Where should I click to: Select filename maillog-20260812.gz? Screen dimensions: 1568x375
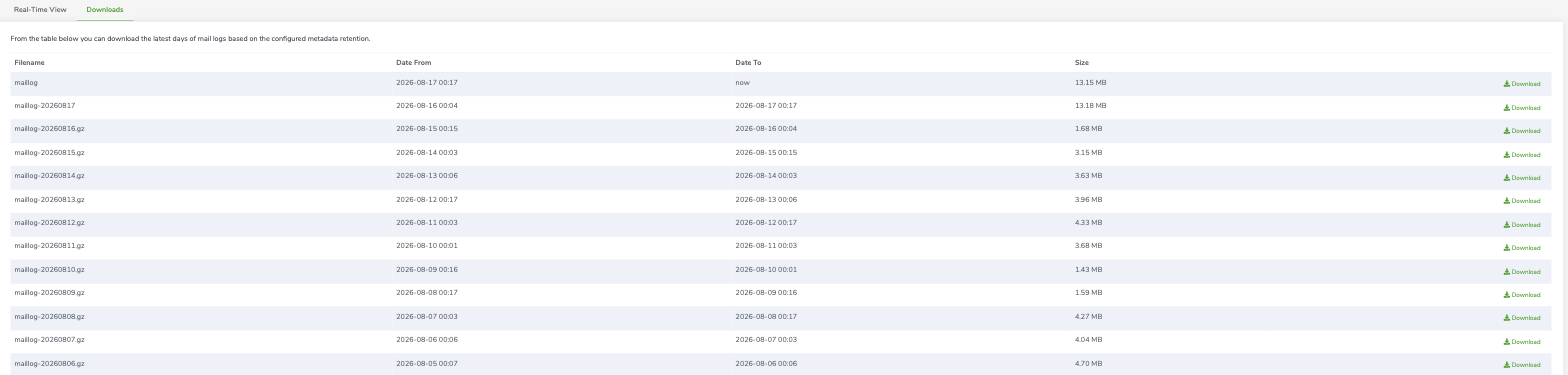pos(49,223)
